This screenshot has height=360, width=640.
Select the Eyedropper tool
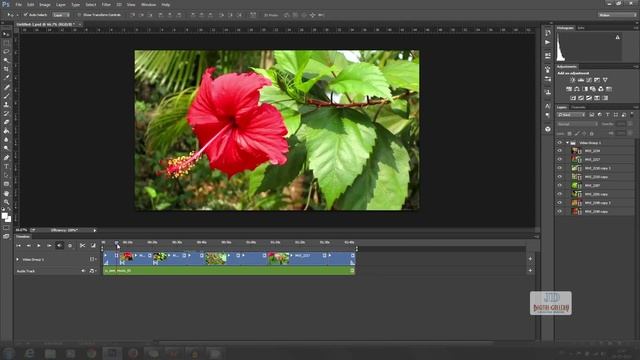click(x=6, y=78)
